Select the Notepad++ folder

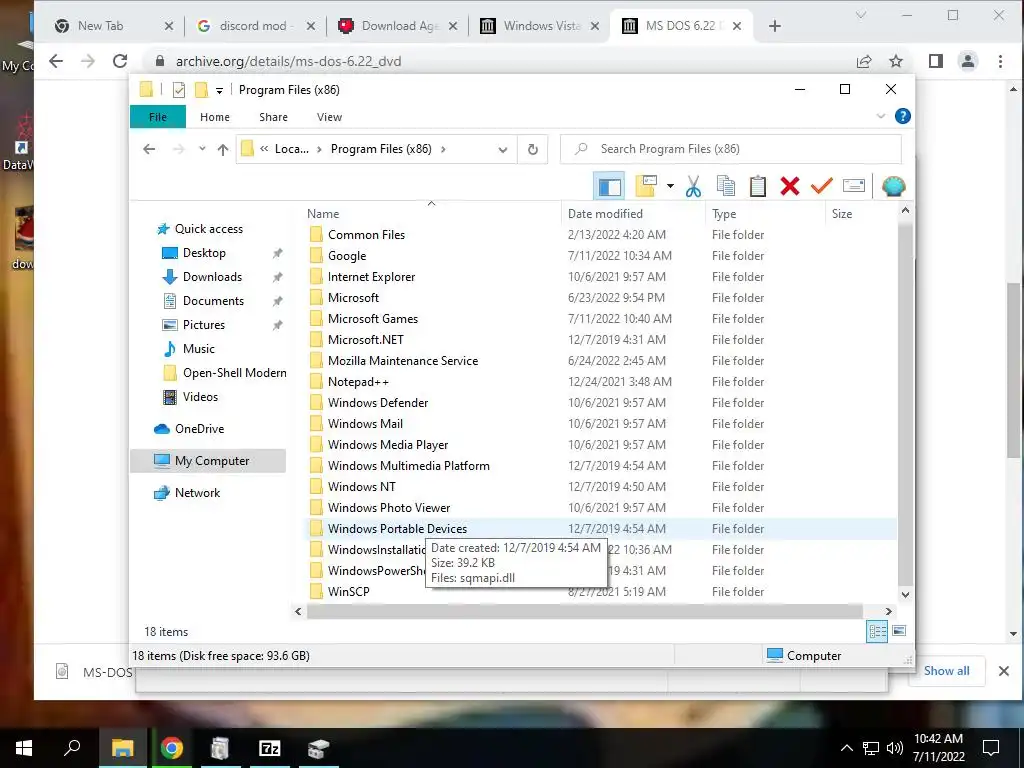(x=358, y=381)
